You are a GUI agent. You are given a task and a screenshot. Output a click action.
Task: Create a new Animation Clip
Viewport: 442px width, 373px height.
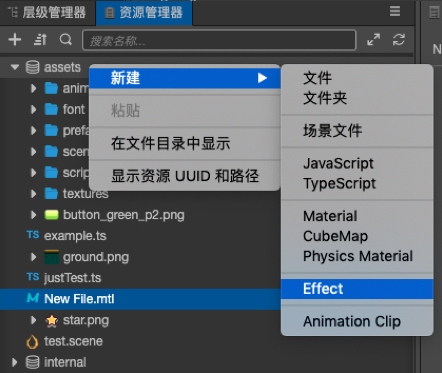[x=357, y=321]
